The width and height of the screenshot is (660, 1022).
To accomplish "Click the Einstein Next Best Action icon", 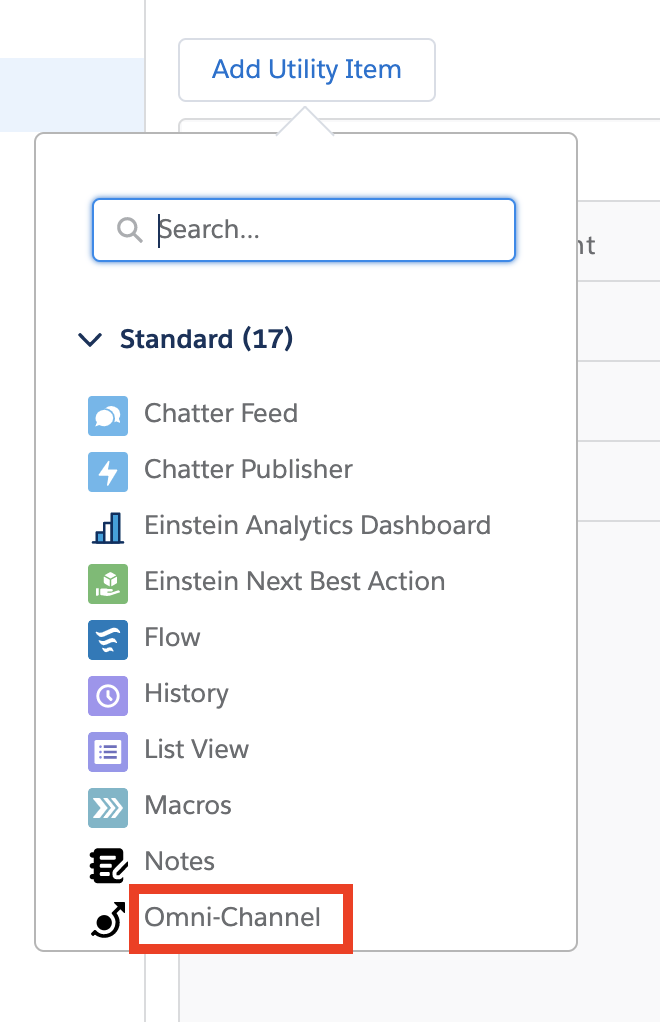I will pos(108,582).
